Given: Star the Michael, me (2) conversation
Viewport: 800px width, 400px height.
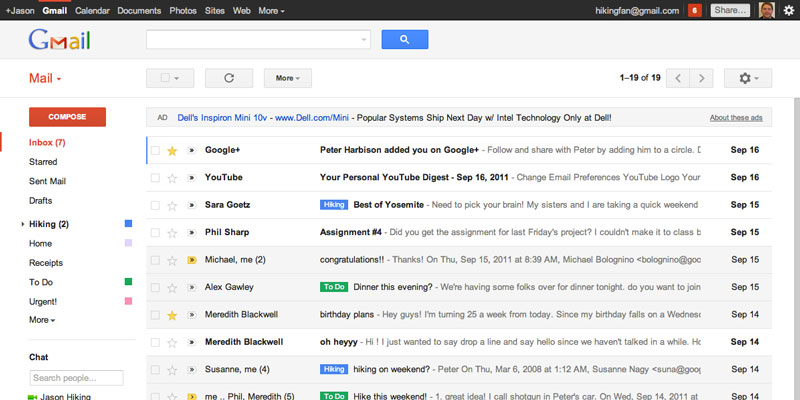Looking at the screenshot, I should tap(172, 260).
